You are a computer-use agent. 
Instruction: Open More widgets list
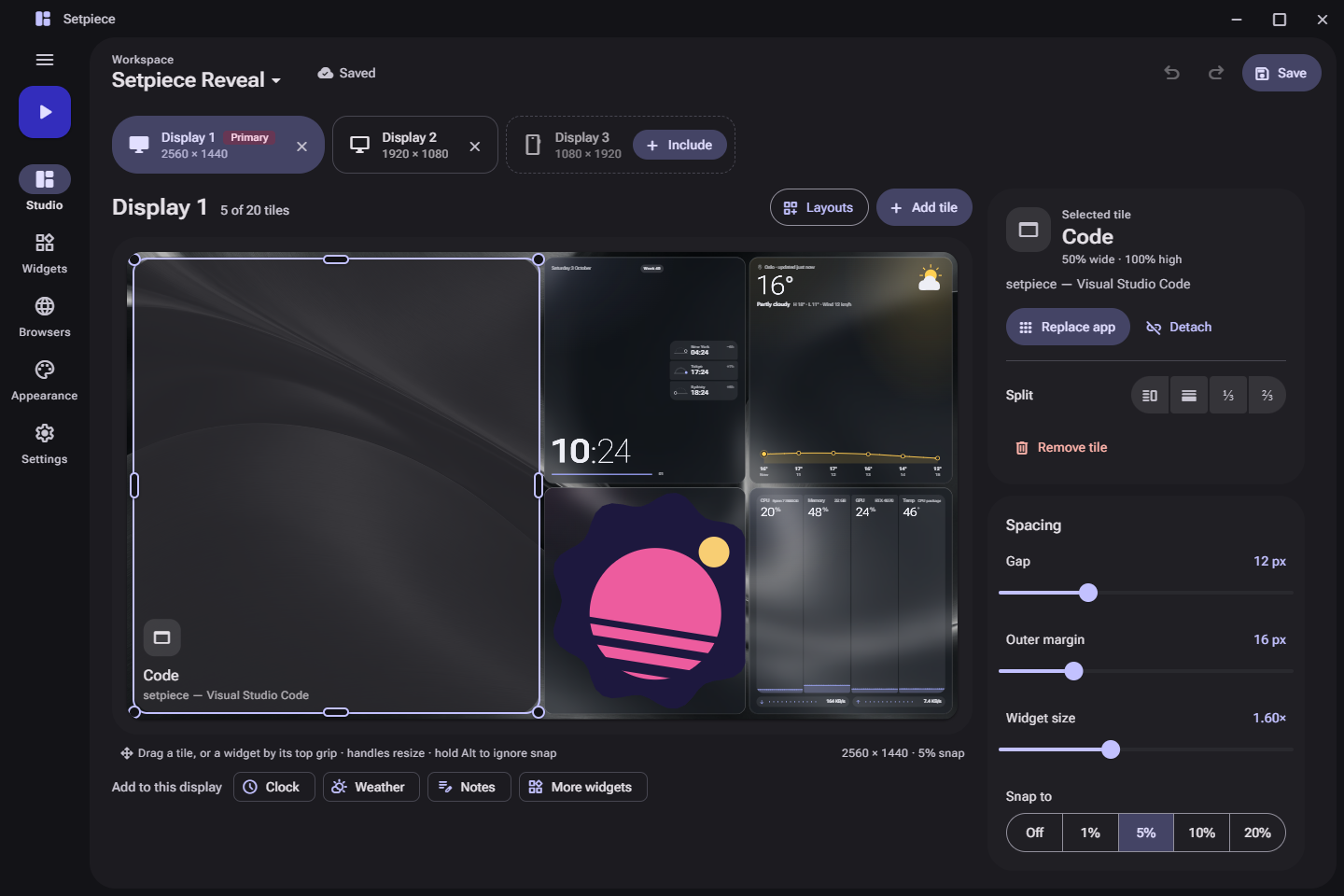(582, 787)
